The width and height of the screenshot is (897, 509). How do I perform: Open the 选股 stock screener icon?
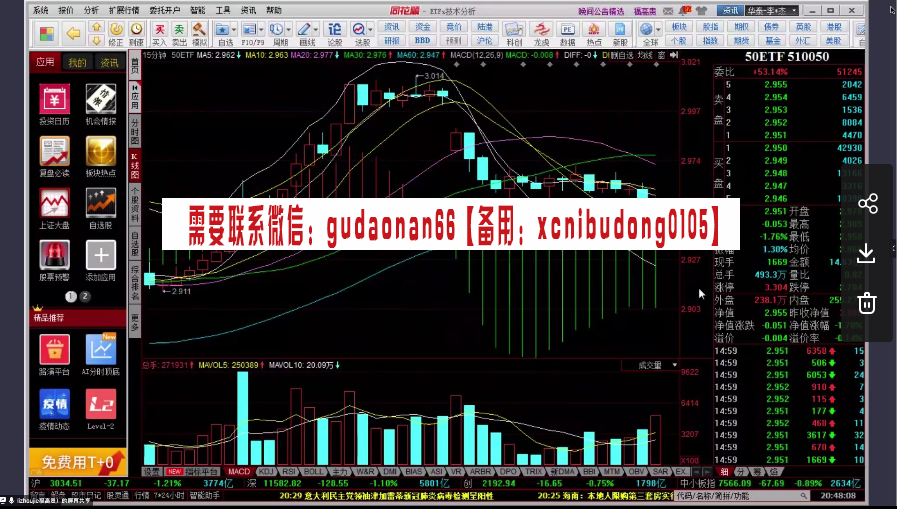click(359, 34)
